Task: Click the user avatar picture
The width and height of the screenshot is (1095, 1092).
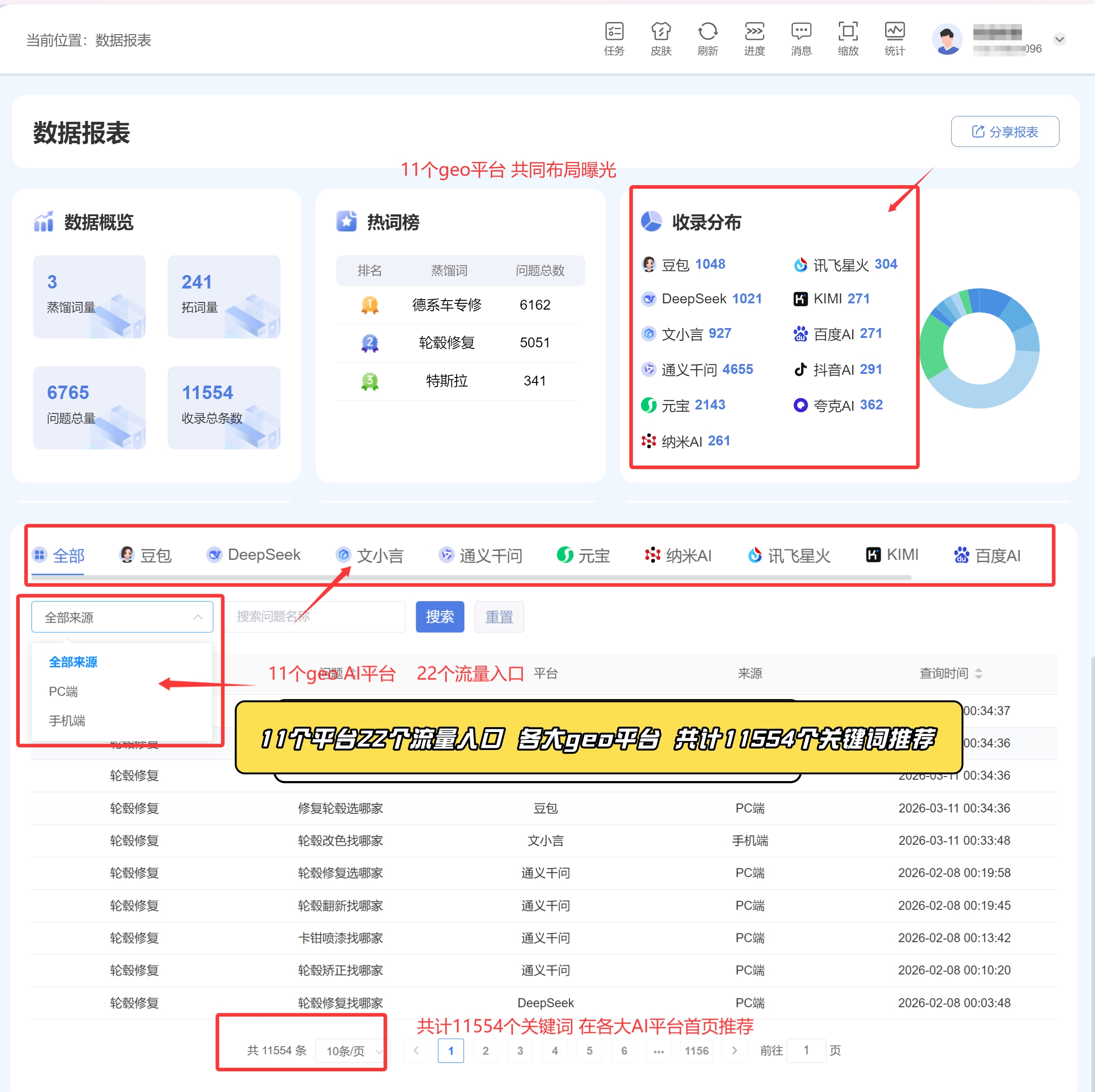Action: [x=947, y=39]
